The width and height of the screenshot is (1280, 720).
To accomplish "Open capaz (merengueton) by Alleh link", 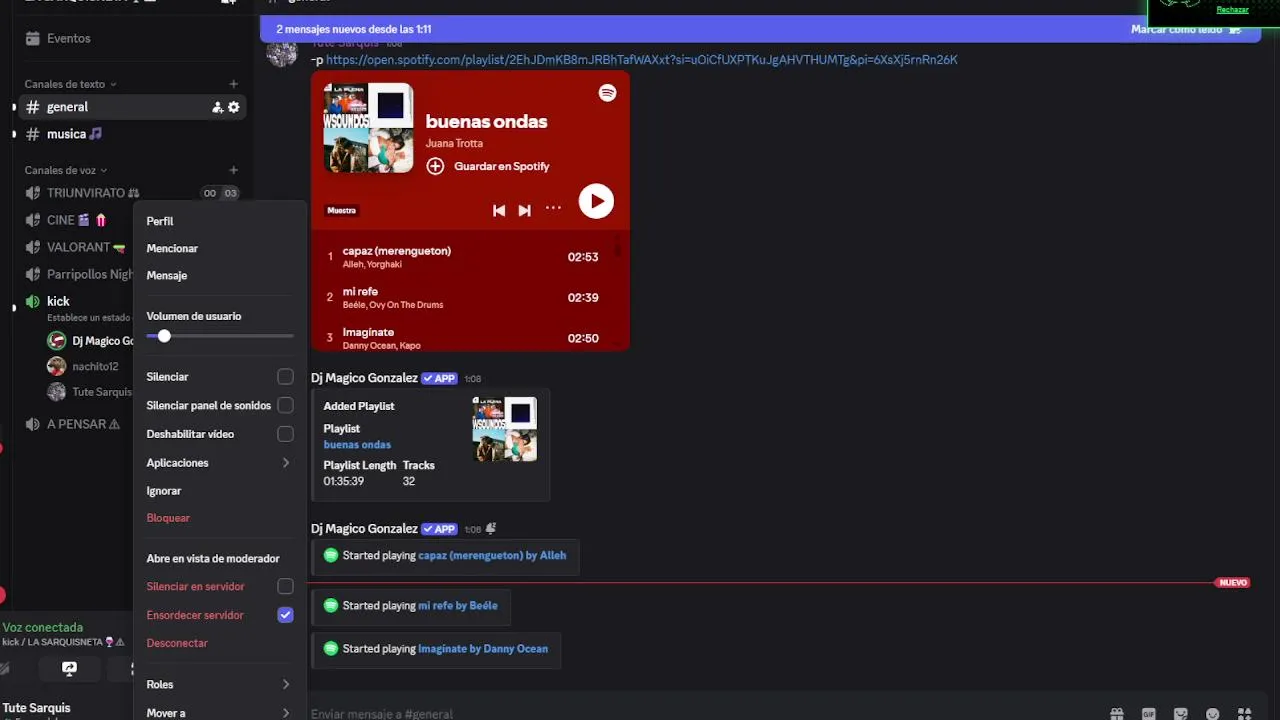I will coord(492,555).
